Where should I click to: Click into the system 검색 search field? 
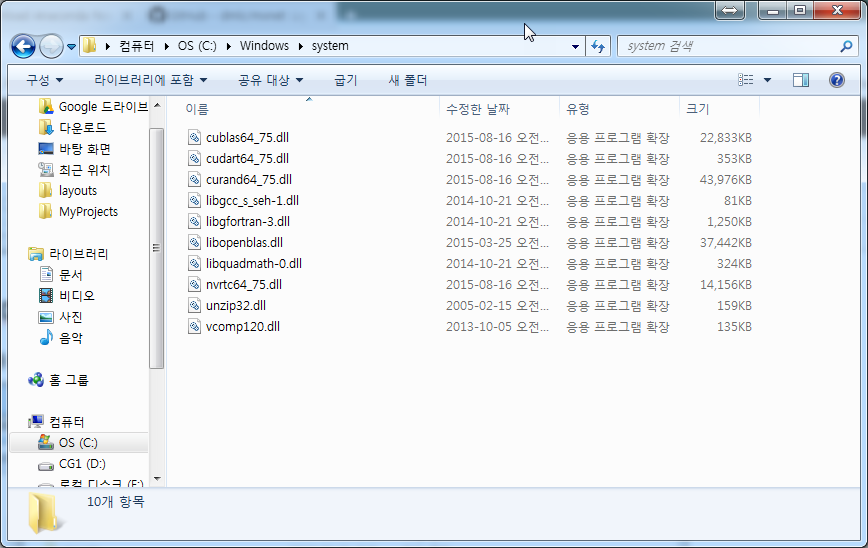point(731,46)
